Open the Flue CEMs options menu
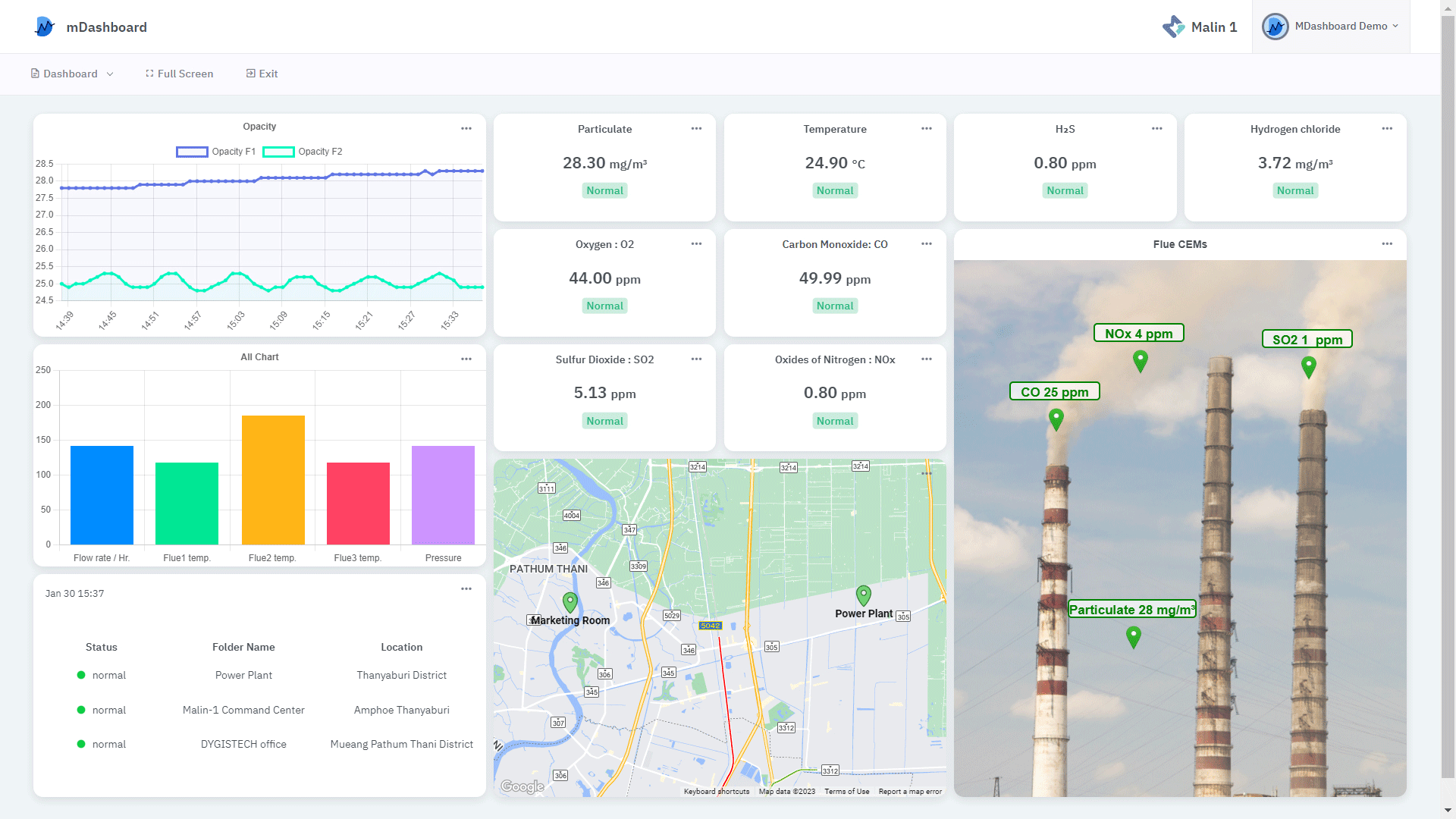Screen dimensions: 1456x819 tap(1386, 243)
